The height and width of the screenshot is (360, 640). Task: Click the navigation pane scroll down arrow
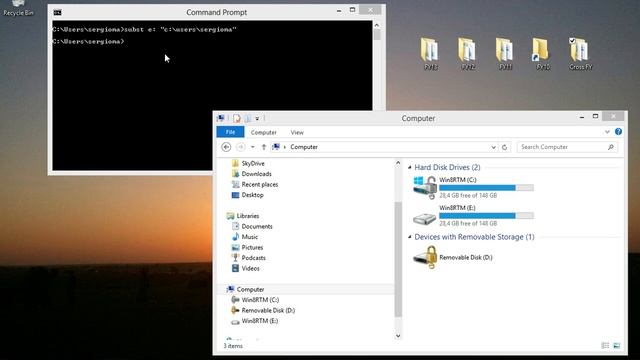click(398, 336)
